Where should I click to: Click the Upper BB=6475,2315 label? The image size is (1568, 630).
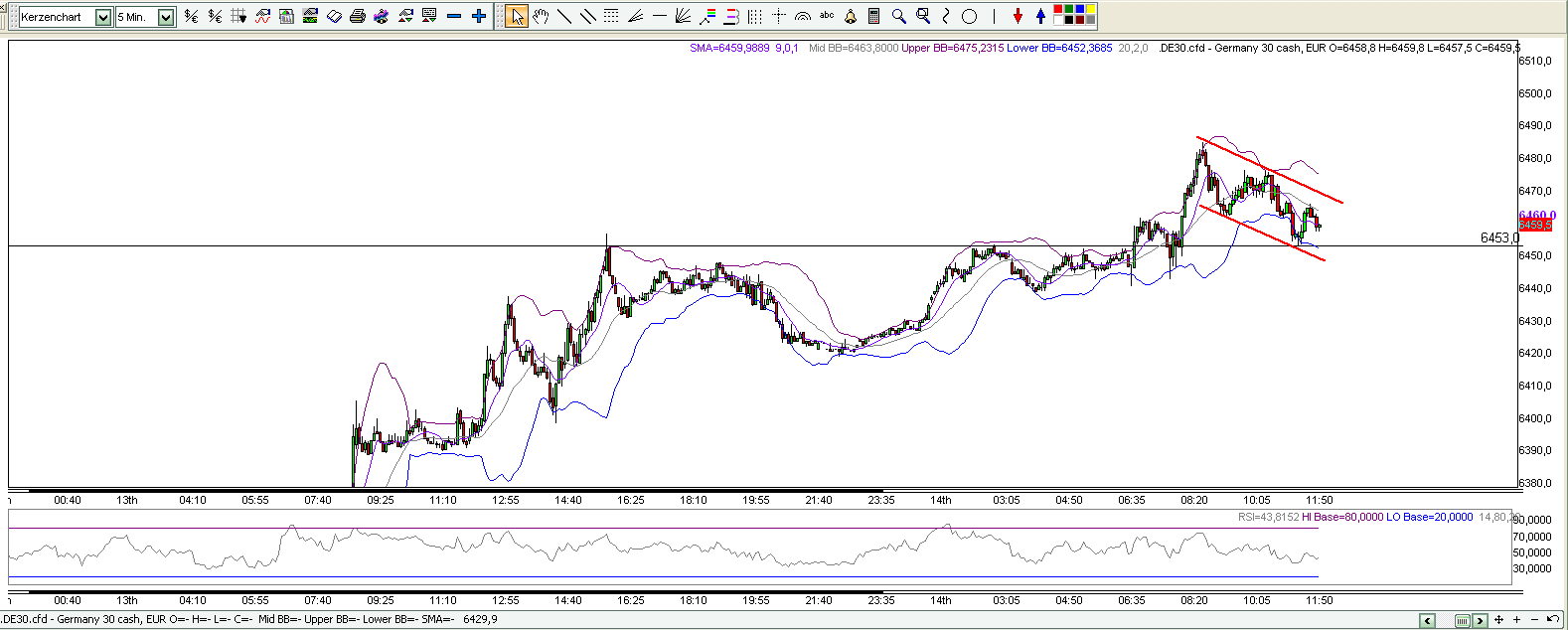pyautogui.click(x=952, y=48)
